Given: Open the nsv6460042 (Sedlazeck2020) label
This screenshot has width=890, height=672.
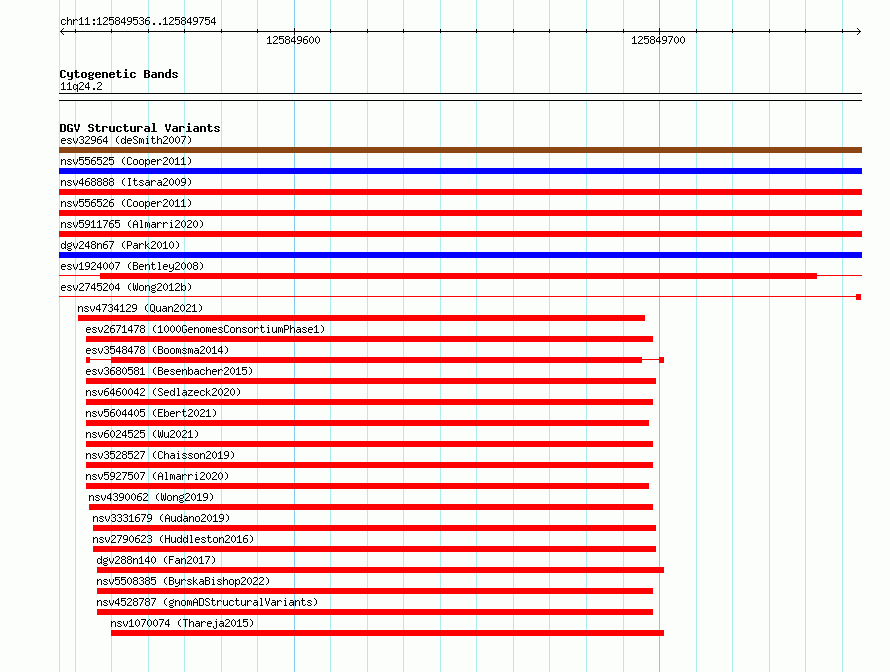Looking at the screenshot, I should (x=163, y=392).
